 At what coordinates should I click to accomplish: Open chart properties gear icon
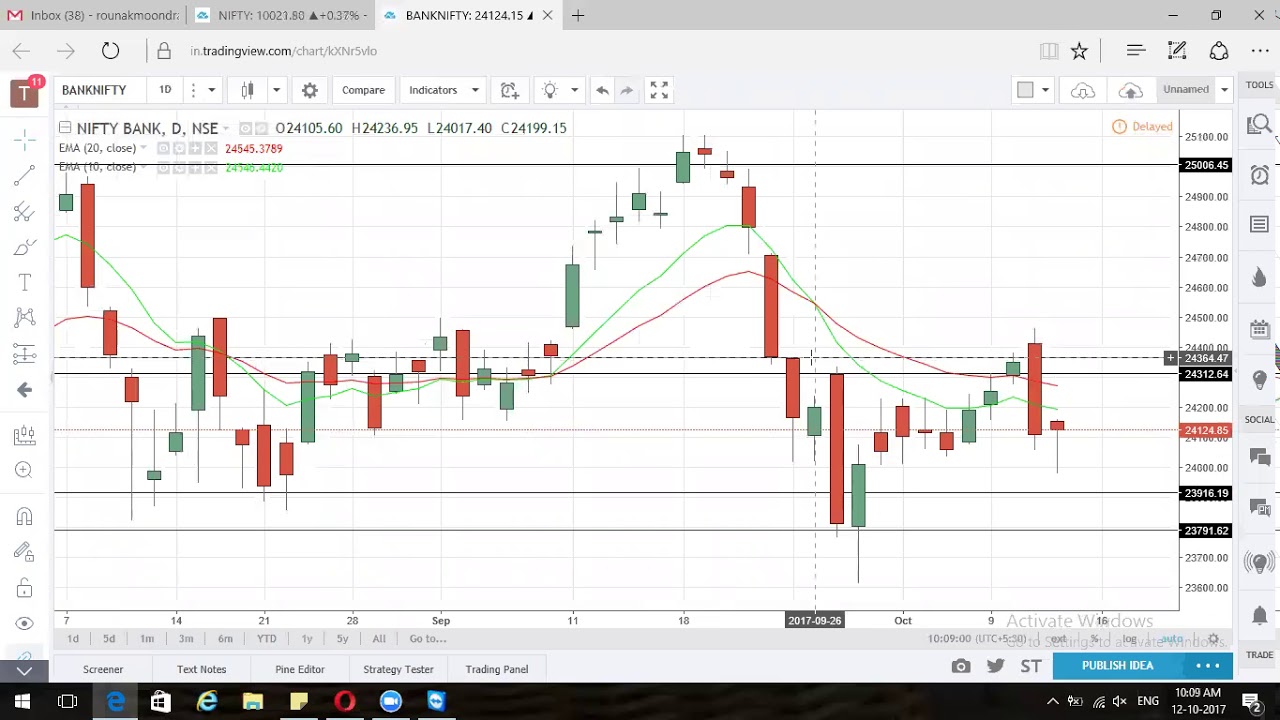[x=310, y=90]
